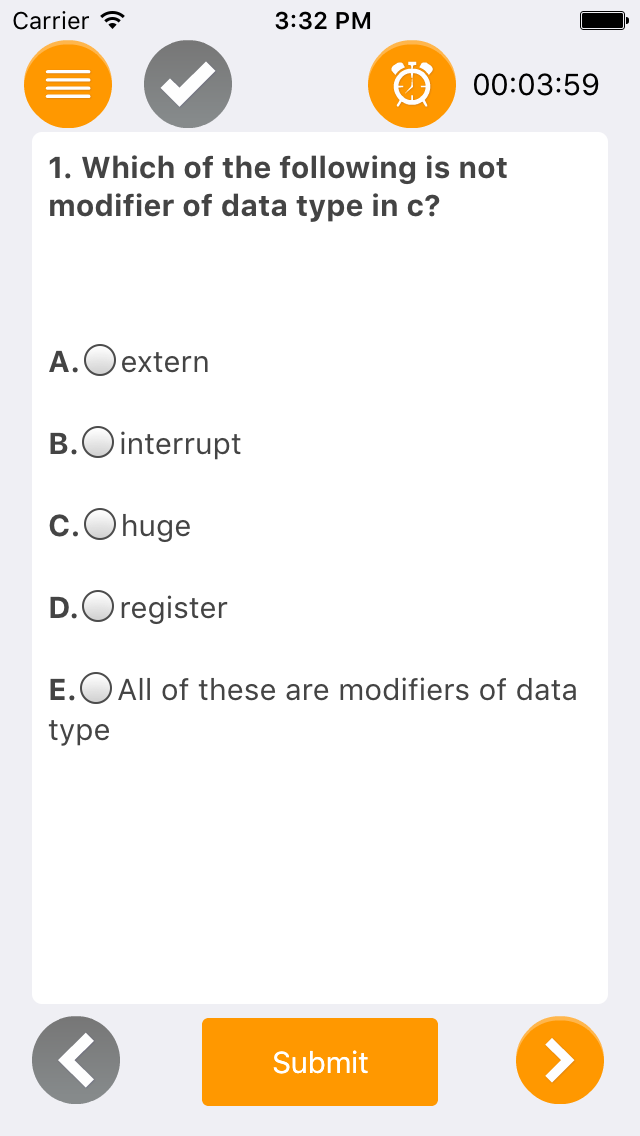Select the huge radio button
640x1136 pixels.
point(100,525)
